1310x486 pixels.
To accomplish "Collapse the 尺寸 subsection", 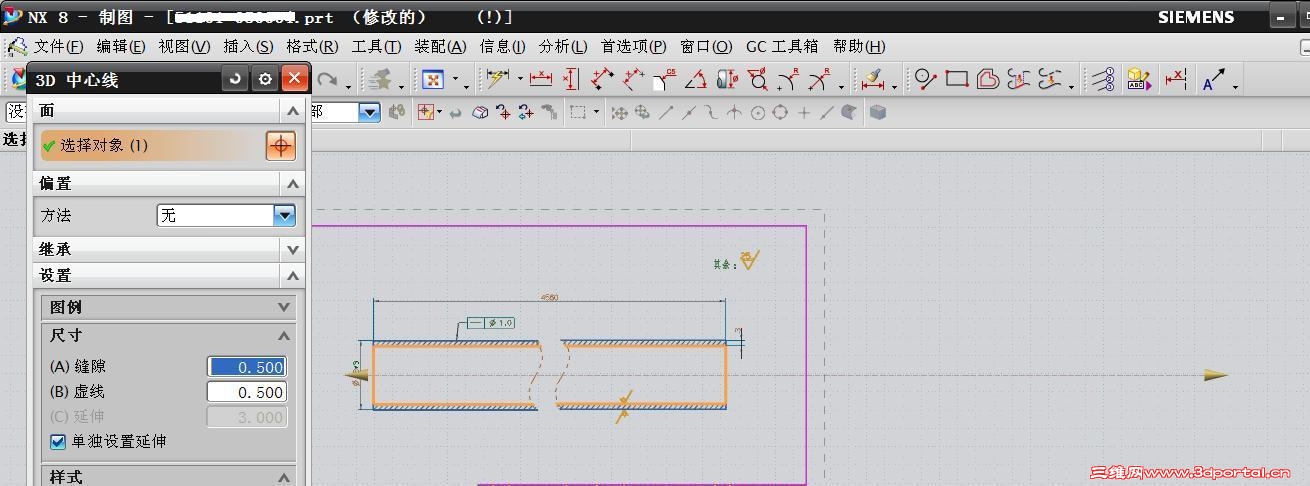I will pos(284,335).
